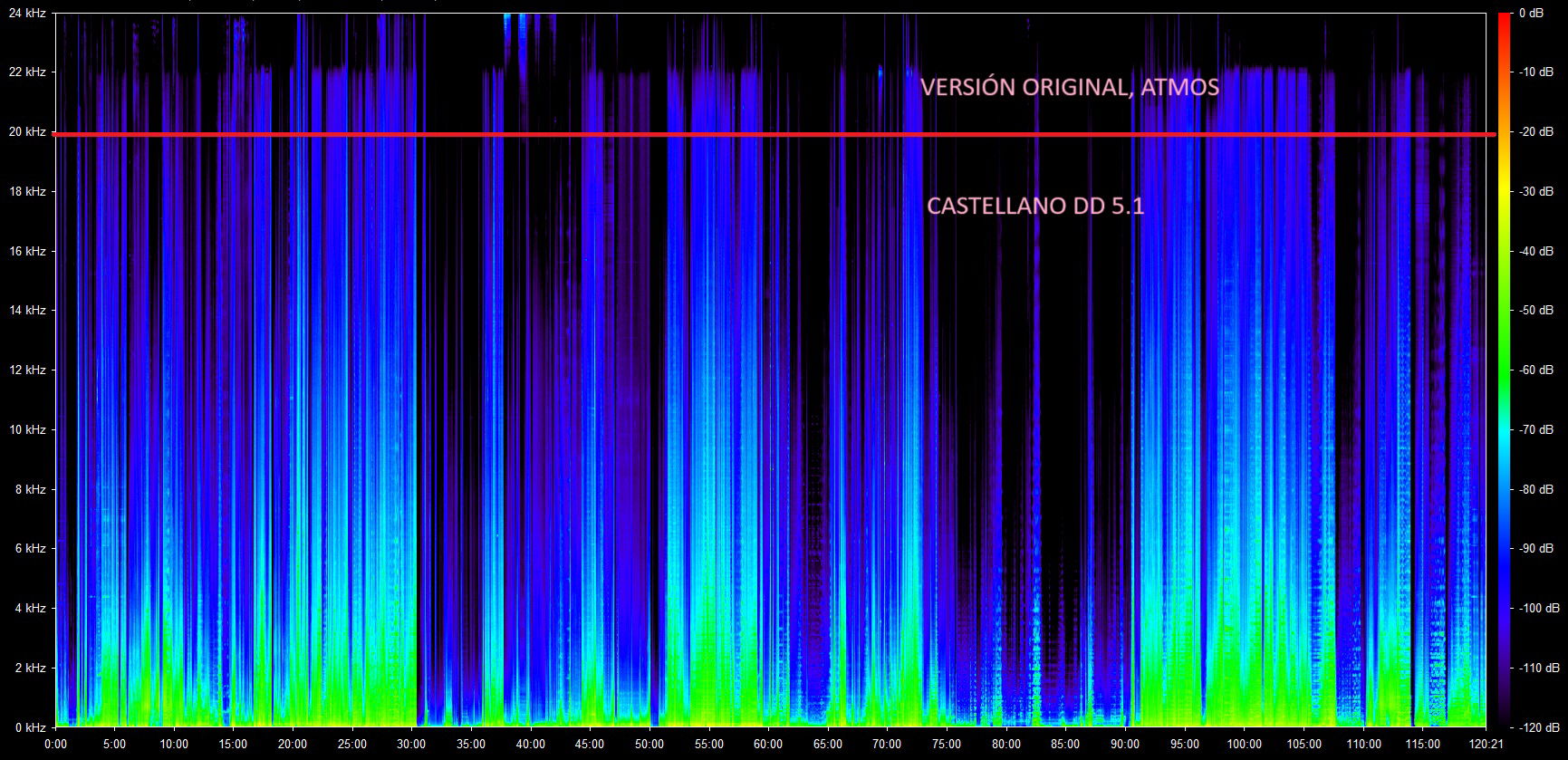This screenshot has height=760, width=1568.
Task: Click the 'VERSIÓN ORIGINAL, ATMOS' label
Action: pyautogui.click(x=1070, y=88)
